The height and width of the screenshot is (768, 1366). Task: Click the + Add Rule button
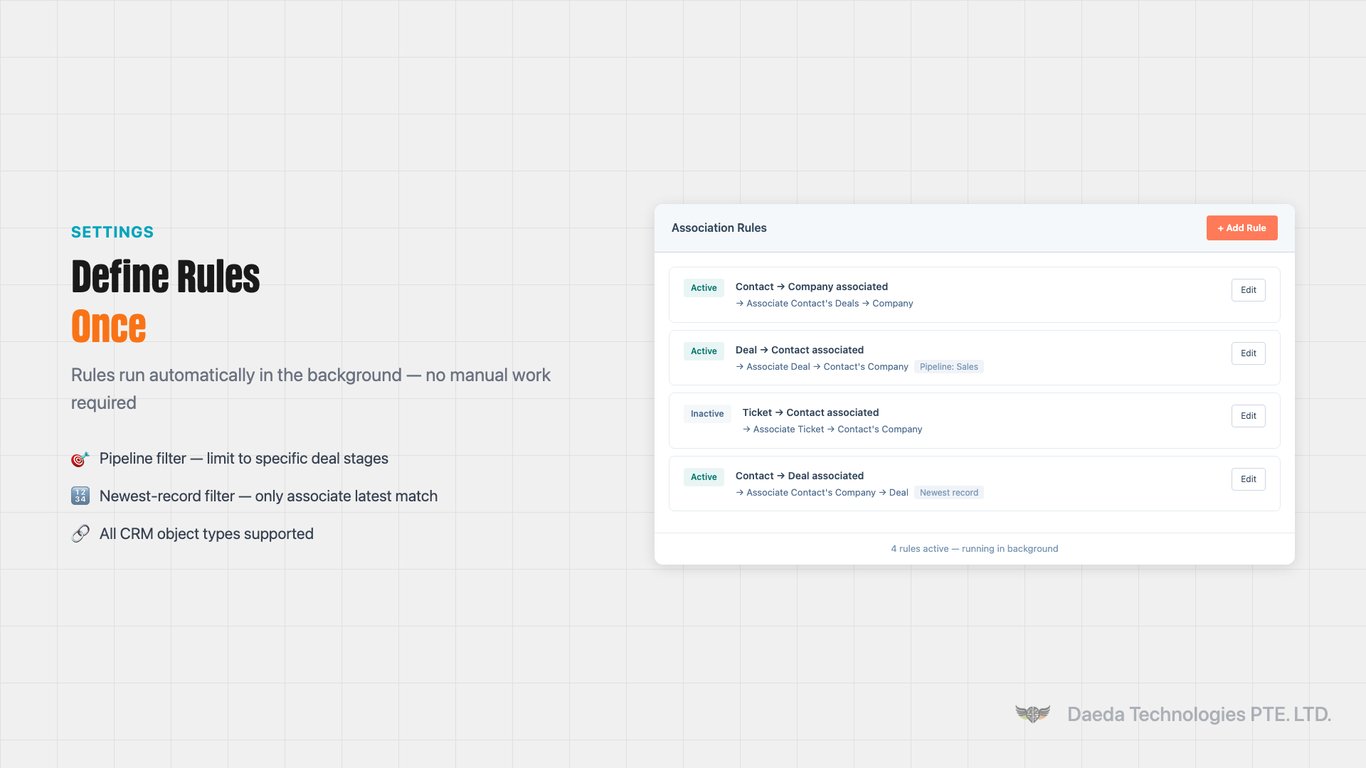[1242, 227]
